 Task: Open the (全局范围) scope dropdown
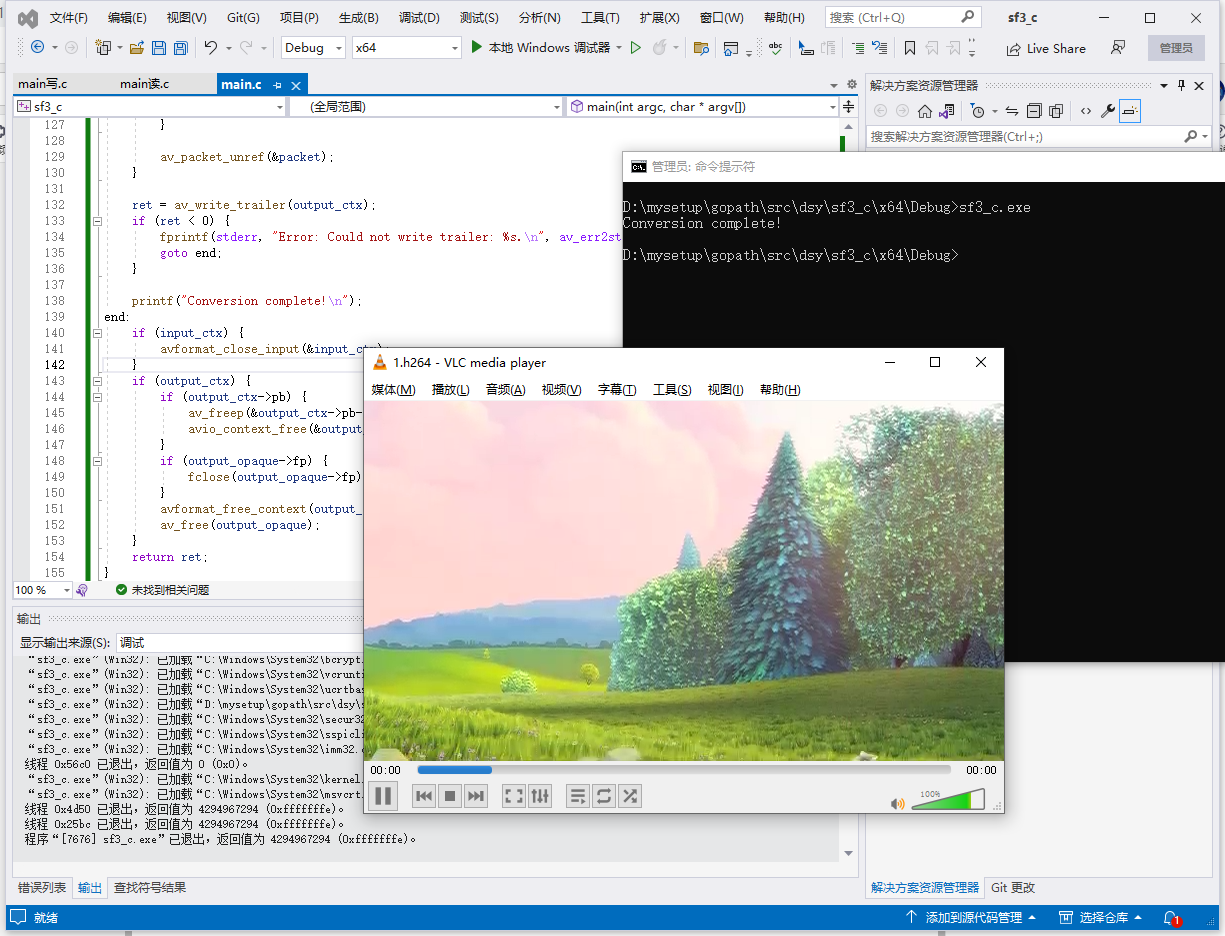426,106
